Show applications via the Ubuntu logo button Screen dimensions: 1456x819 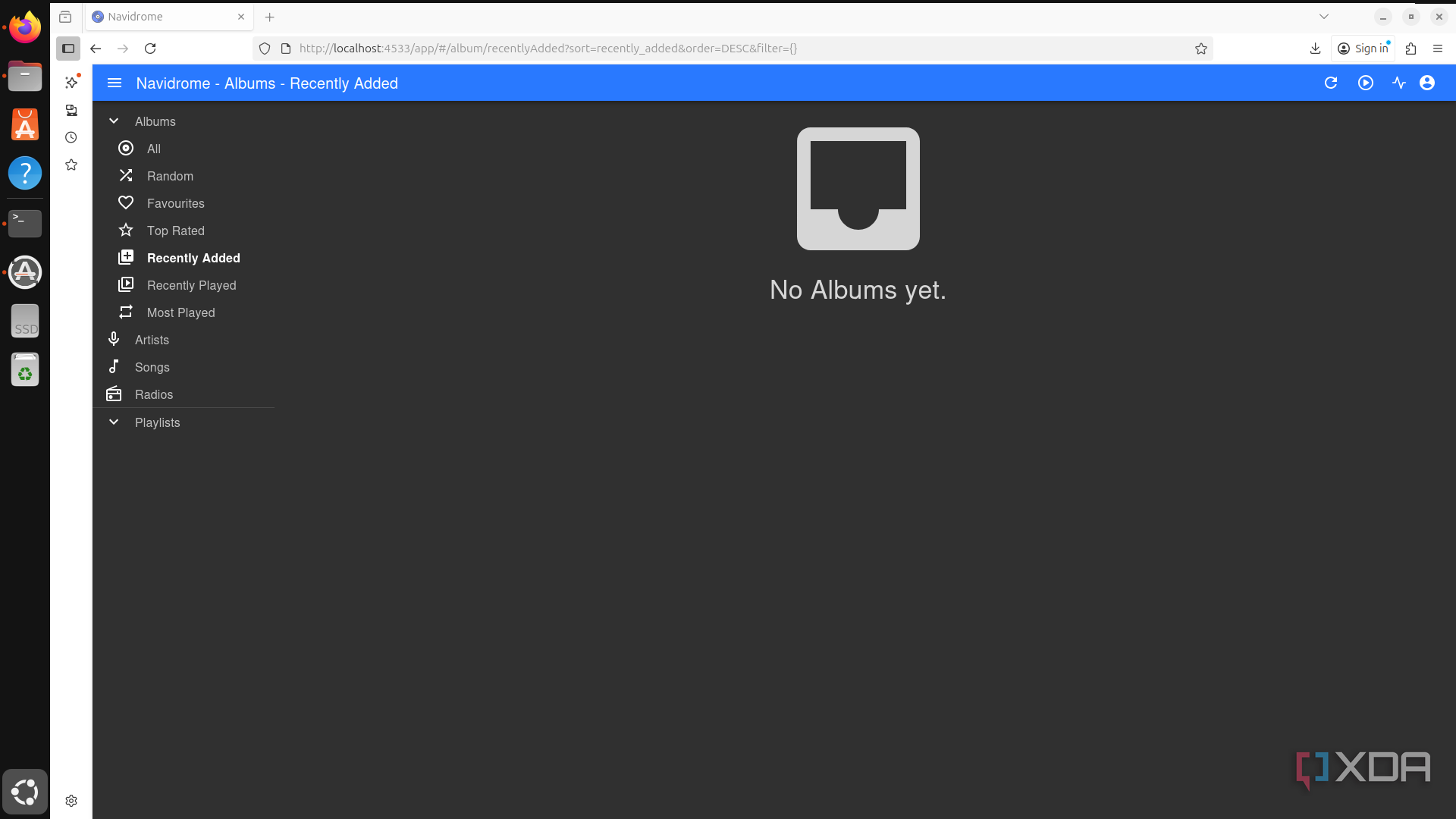25,792
